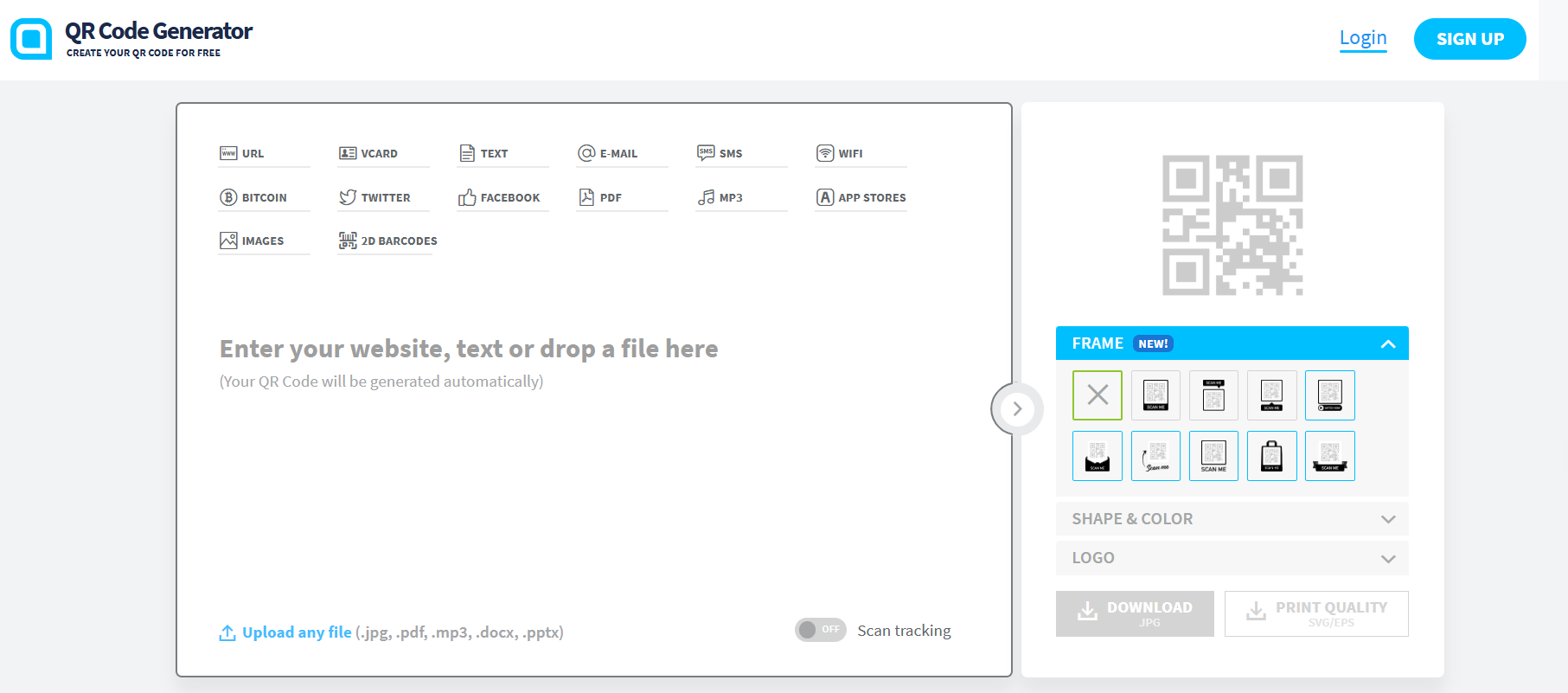Select the URL QR code type
Screen dimensions: 1568x693
(264, 153)
